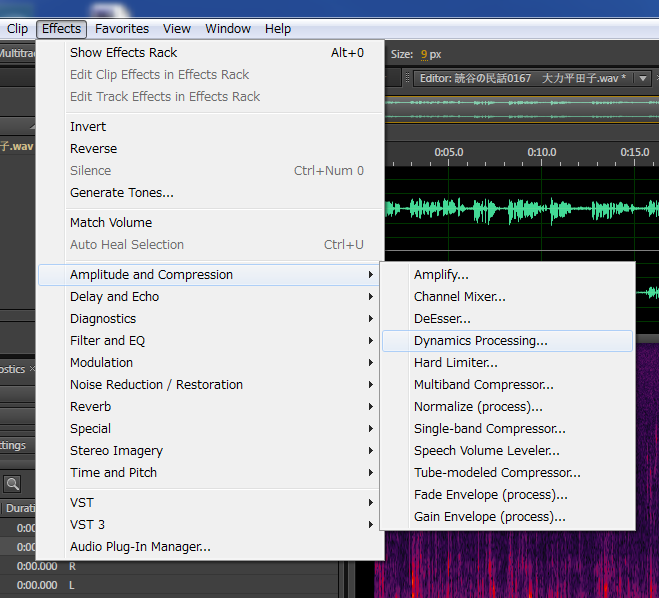Open the Clip menu
659x598 pixels.
17,29
